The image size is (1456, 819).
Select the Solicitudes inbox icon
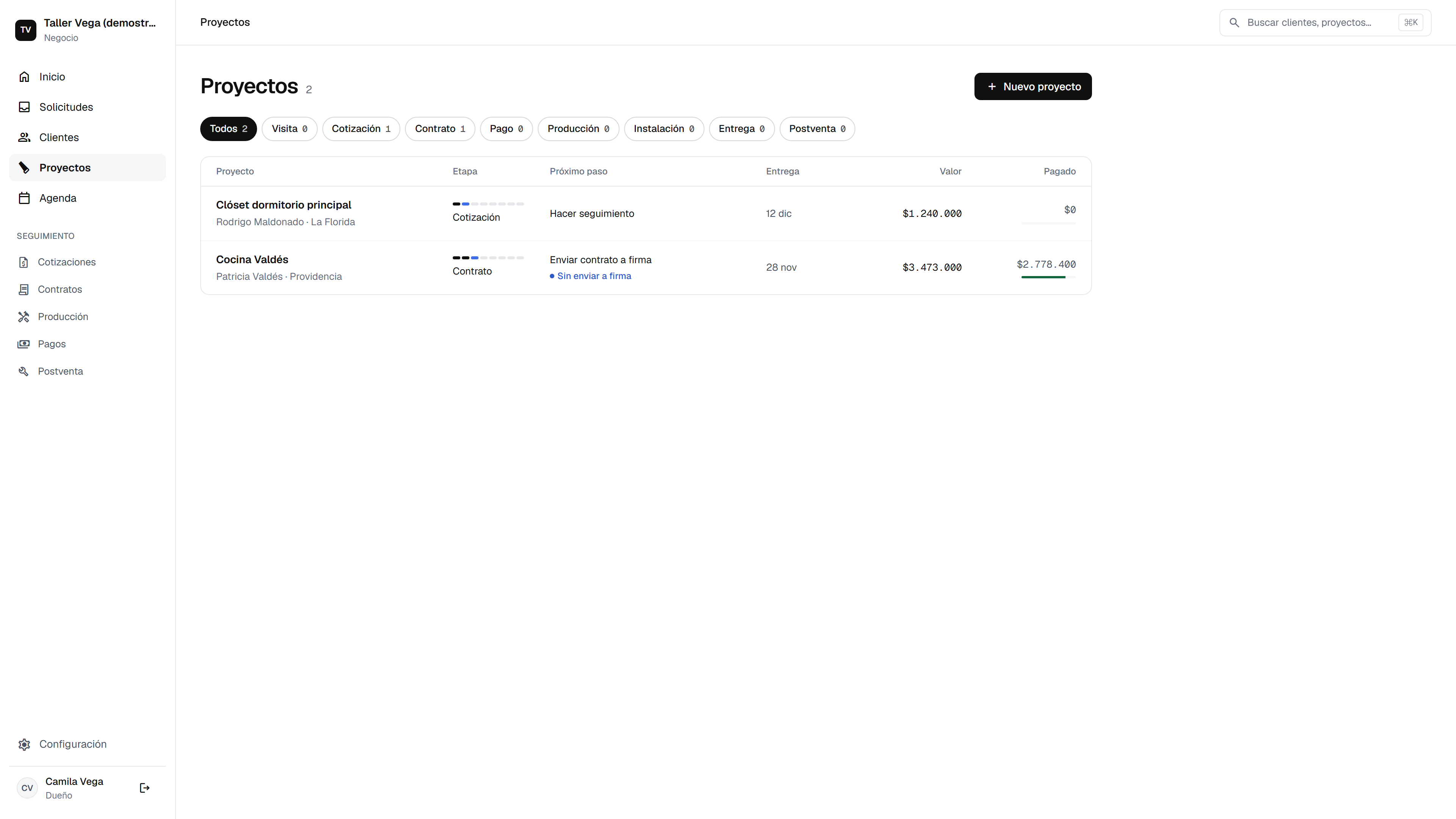coord(24,107)
